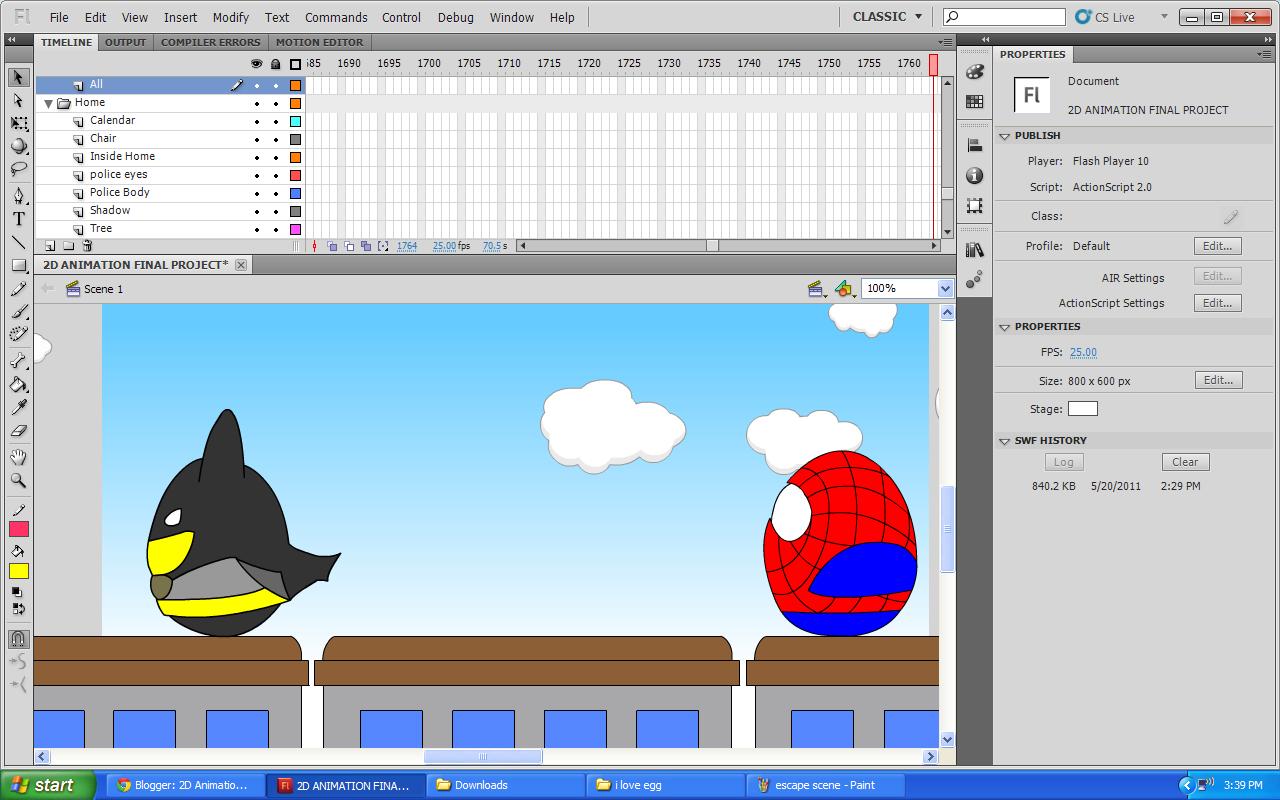Viewport: 1280px width, 800px height.
Task: Open timeline panel options menu
Action: click(x=946, y=42)
